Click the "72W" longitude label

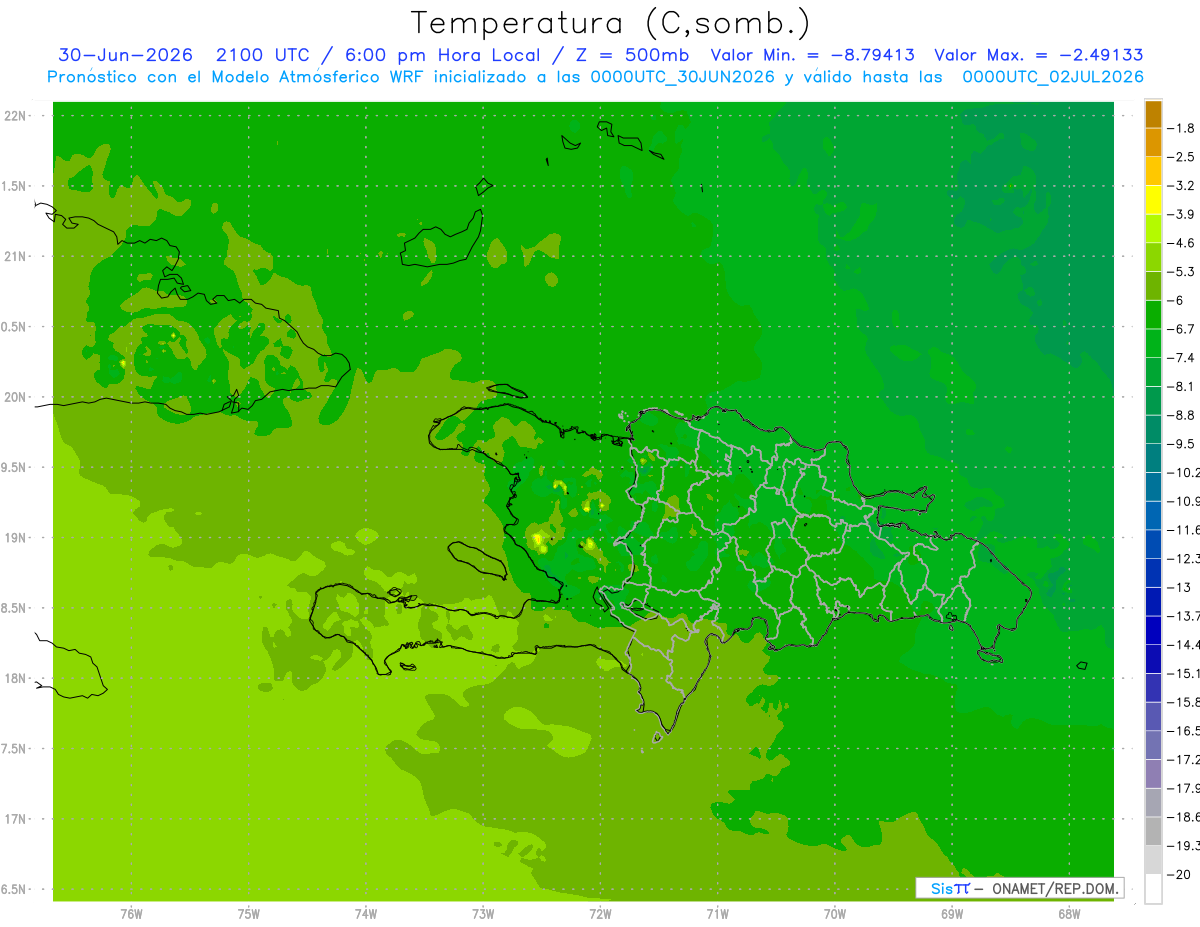[600, 913]
